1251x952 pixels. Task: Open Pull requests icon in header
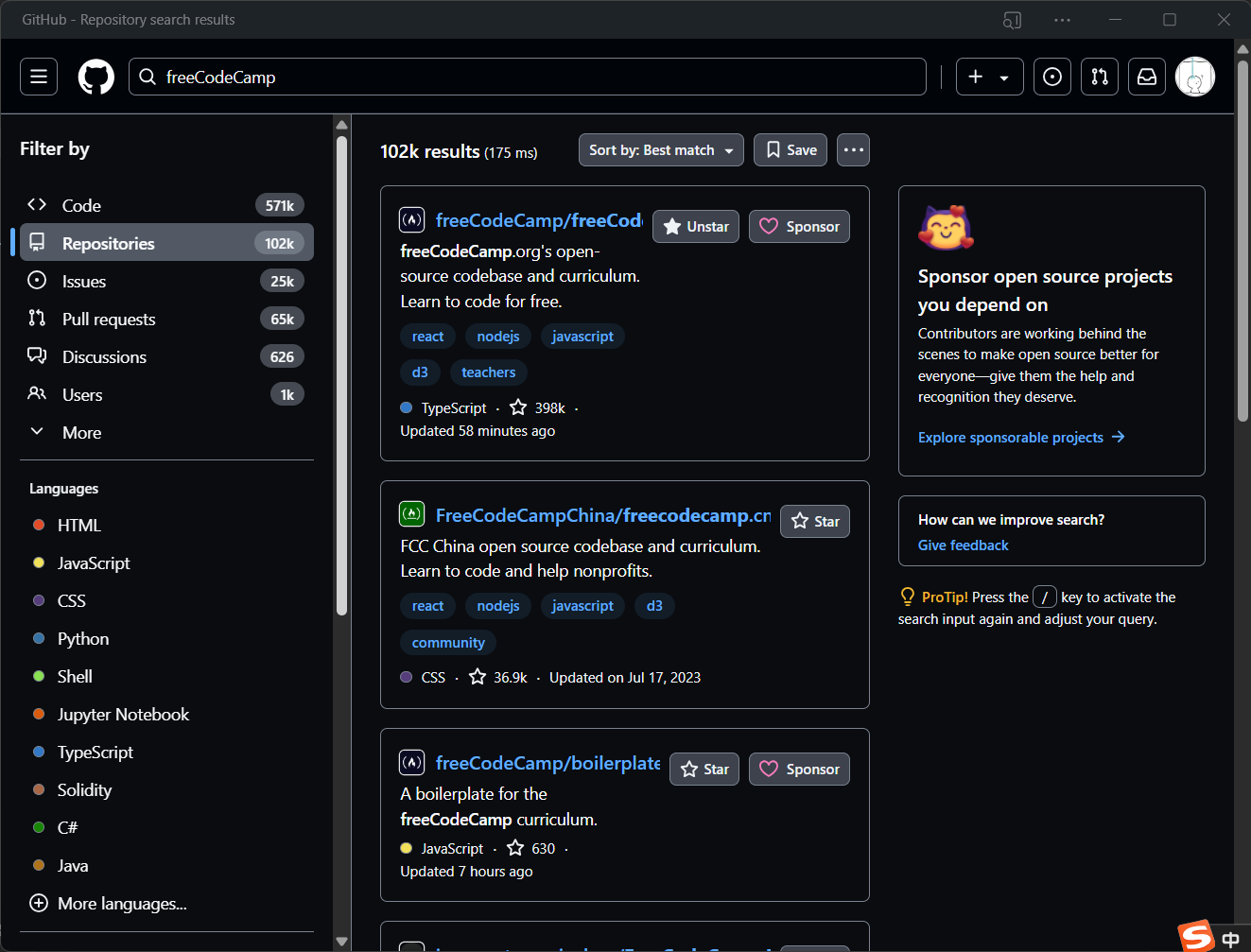tap(1100, 77)
